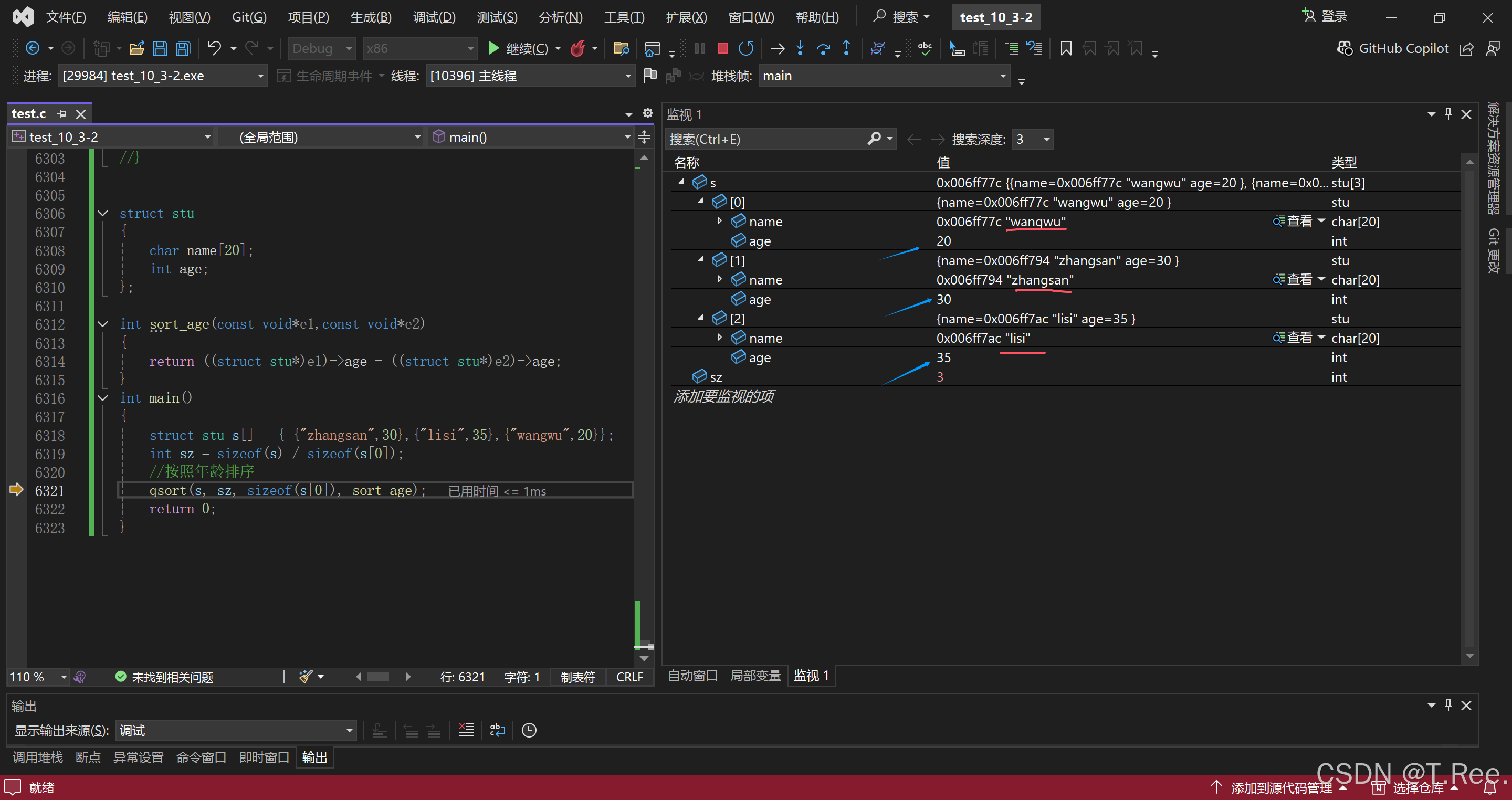Screen dimensions: 1512x800
Task: Collapse the s[0] tree node
Action: [x=701, y=202]
